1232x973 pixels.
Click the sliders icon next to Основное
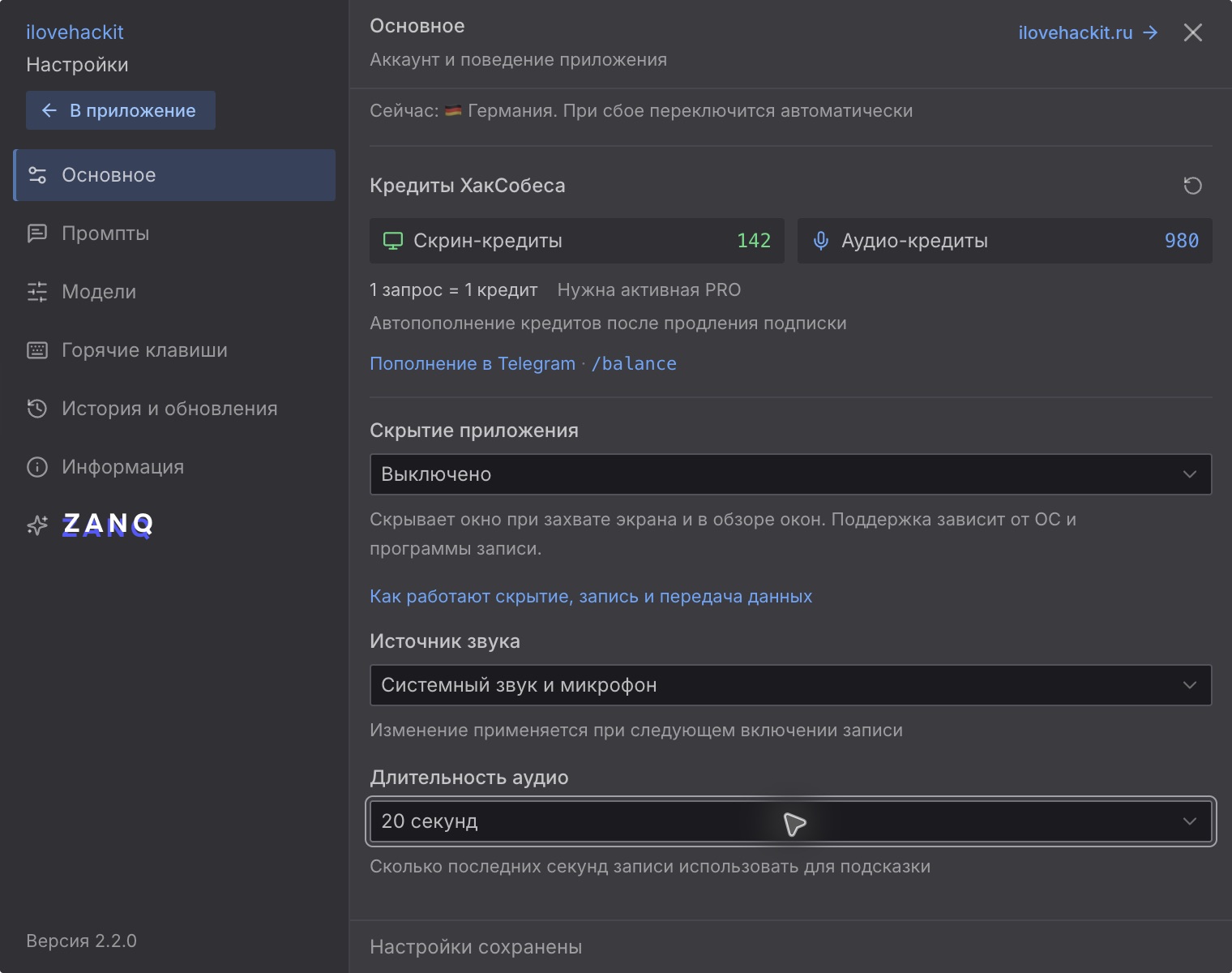coord(37,175)
